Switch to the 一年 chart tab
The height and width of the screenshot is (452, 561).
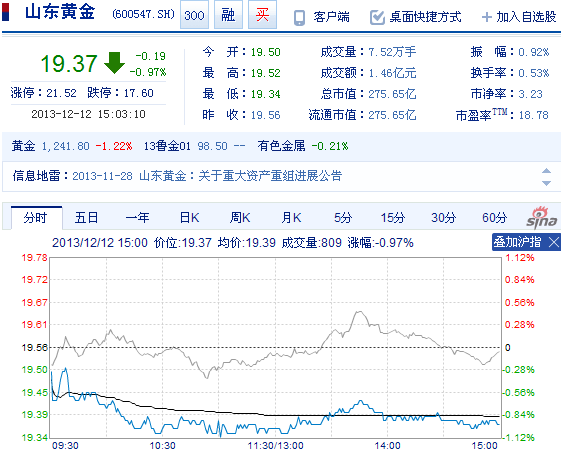[137, 218]
